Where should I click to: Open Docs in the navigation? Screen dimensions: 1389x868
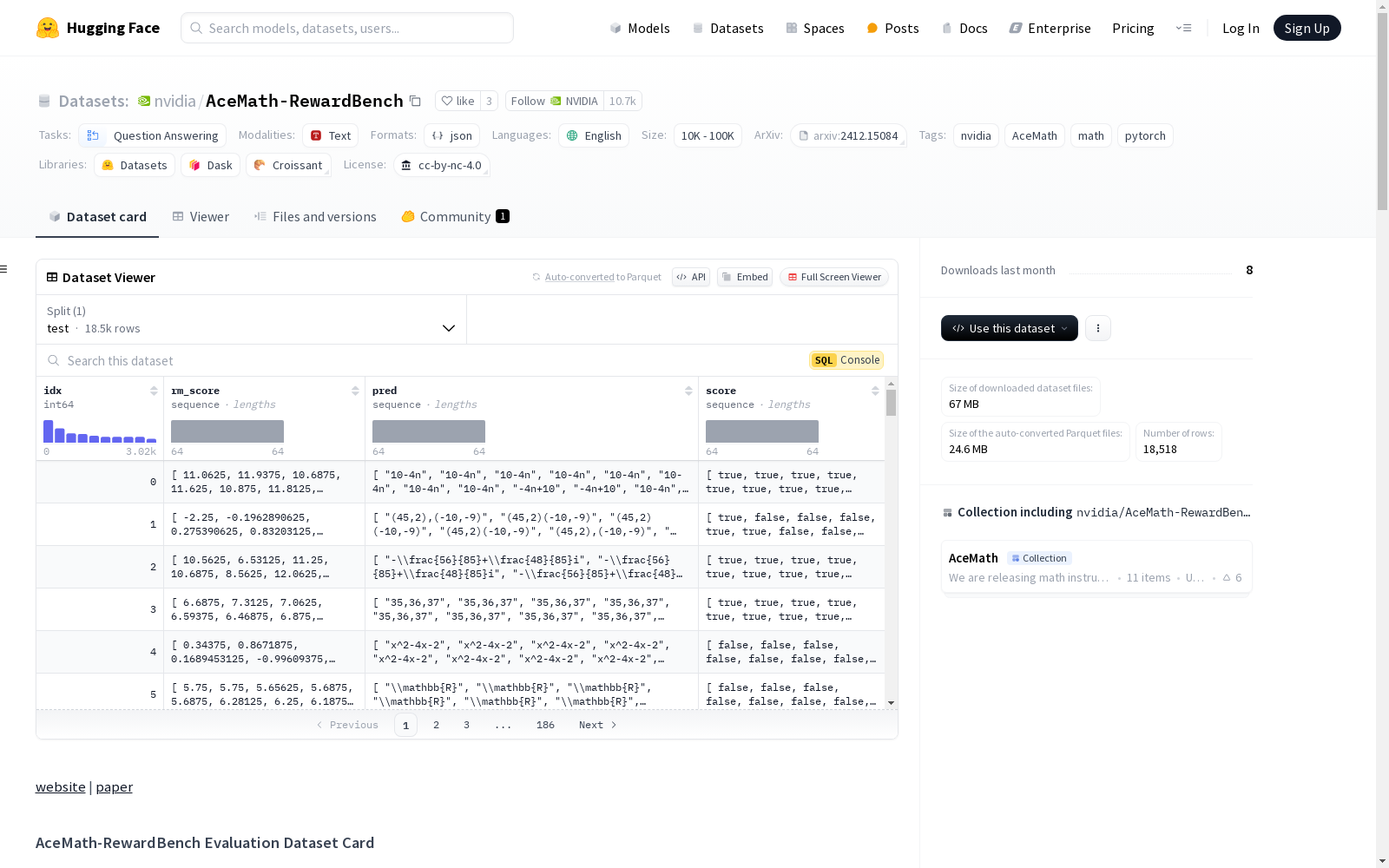click(964, 28)
